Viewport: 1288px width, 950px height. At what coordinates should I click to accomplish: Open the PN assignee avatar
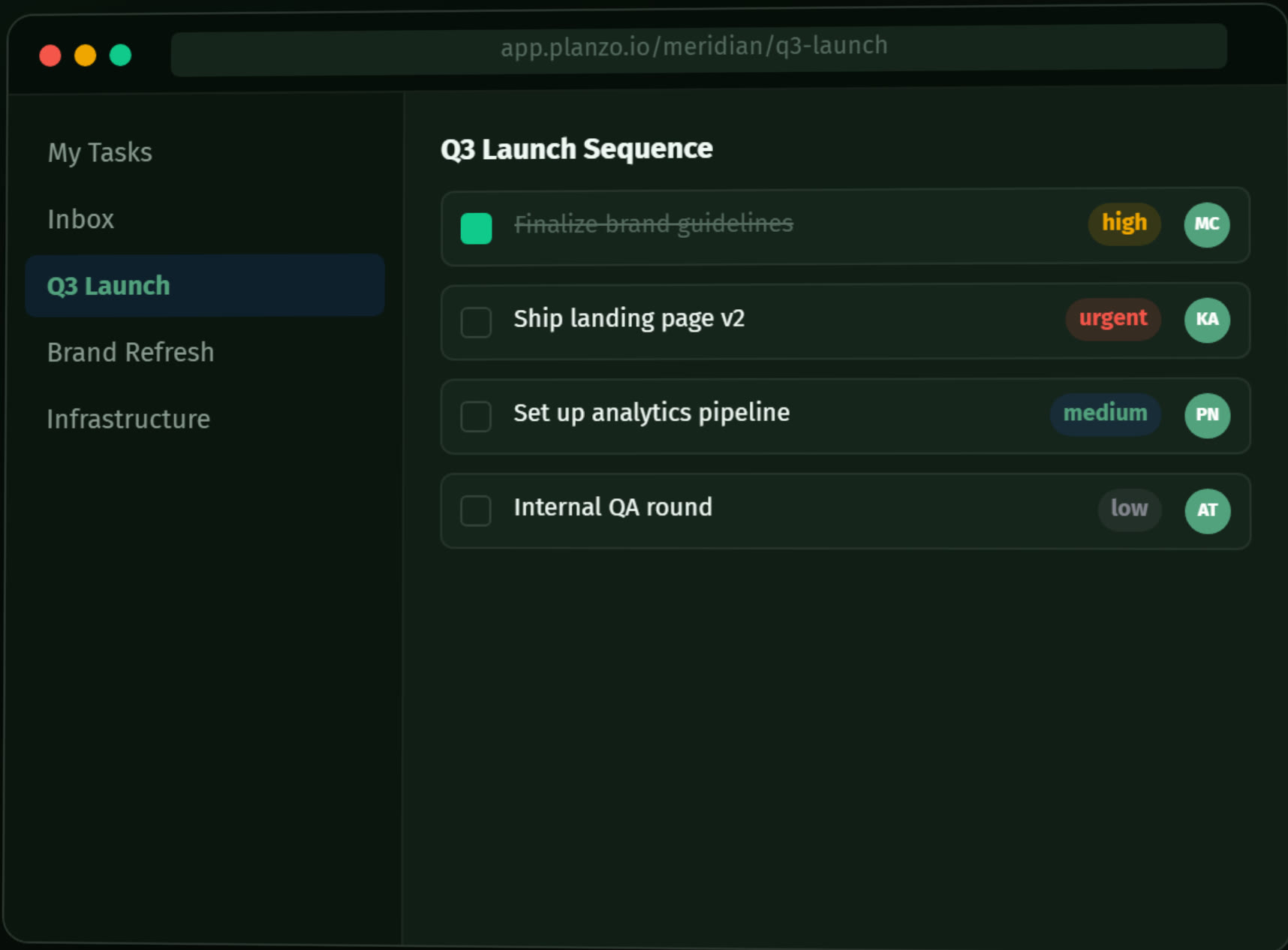click(1207, 415)
